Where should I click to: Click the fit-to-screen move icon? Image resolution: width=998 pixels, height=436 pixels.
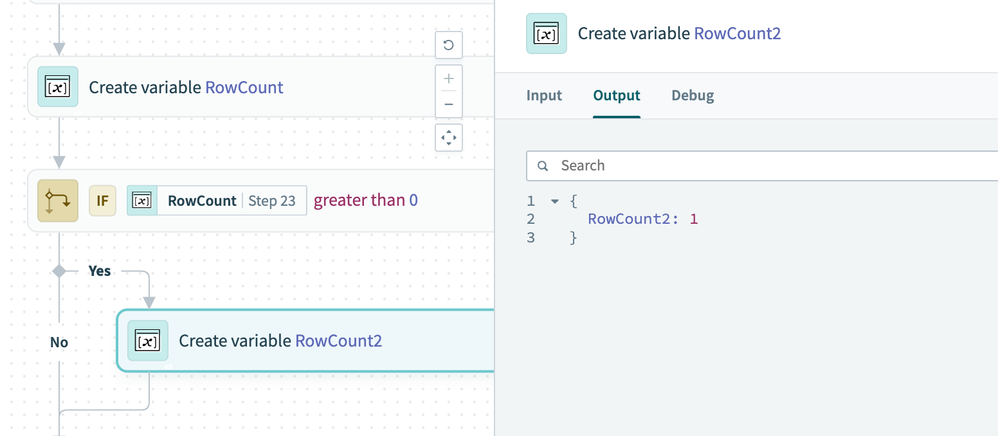(x=449, y=138)
